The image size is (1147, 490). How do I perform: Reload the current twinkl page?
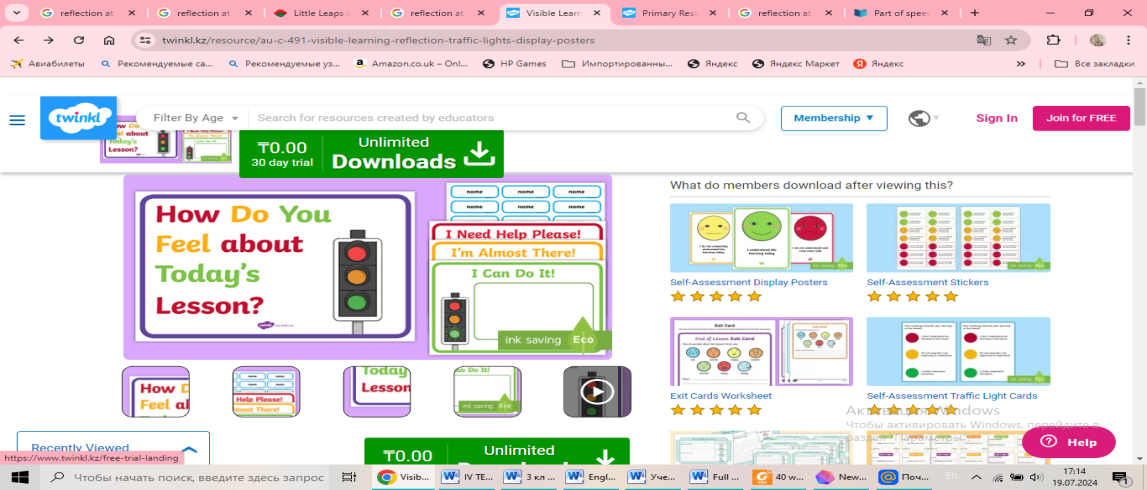(79, 40)
